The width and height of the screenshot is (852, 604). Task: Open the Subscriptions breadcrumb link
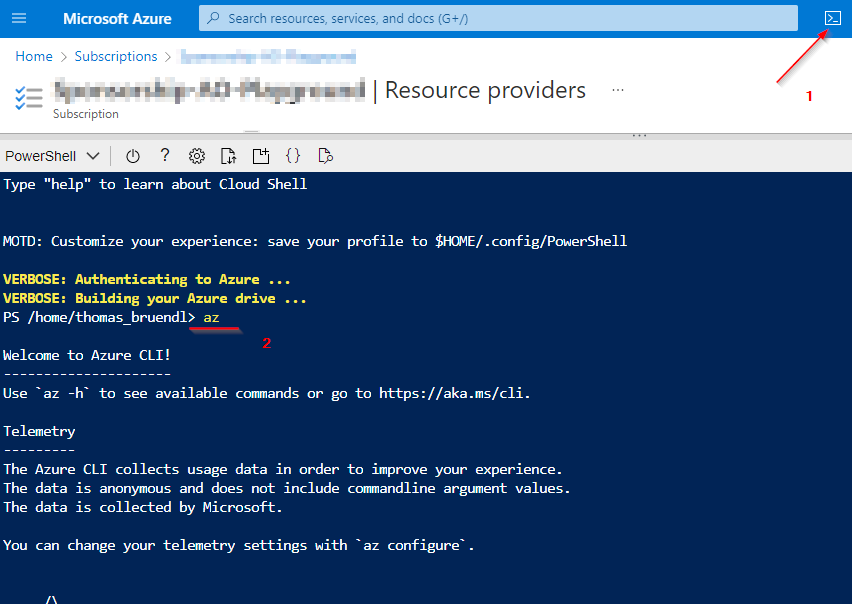click(x=116, y=56)
